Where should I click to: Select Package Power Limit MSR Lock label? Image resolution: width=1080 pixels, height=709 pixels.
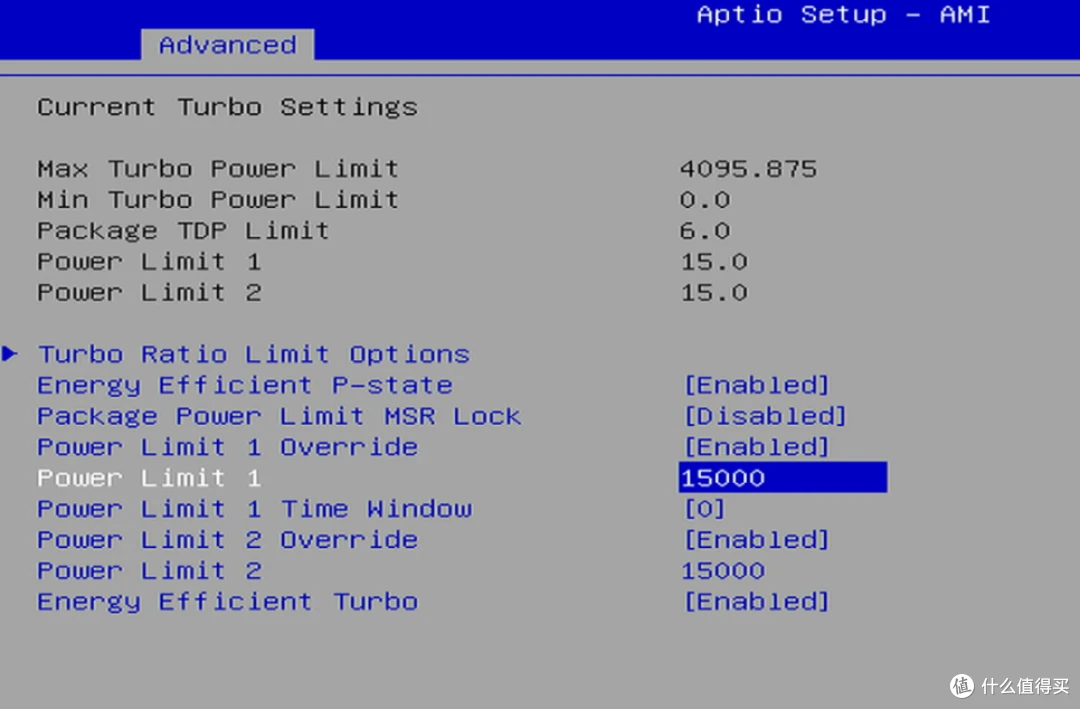(279, 416)
